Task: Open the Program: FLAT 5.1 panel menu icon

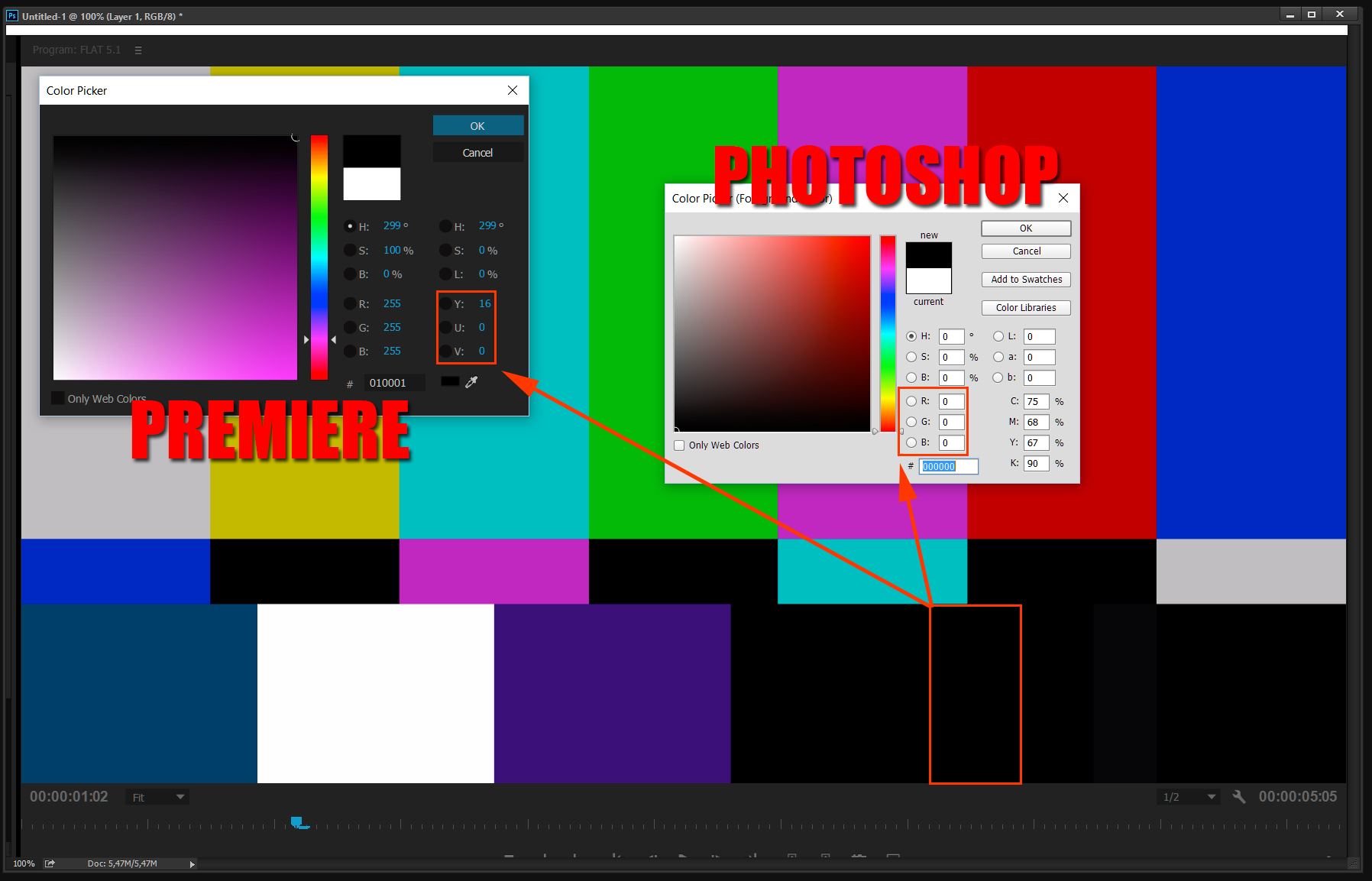Action: tap(138, 50)
